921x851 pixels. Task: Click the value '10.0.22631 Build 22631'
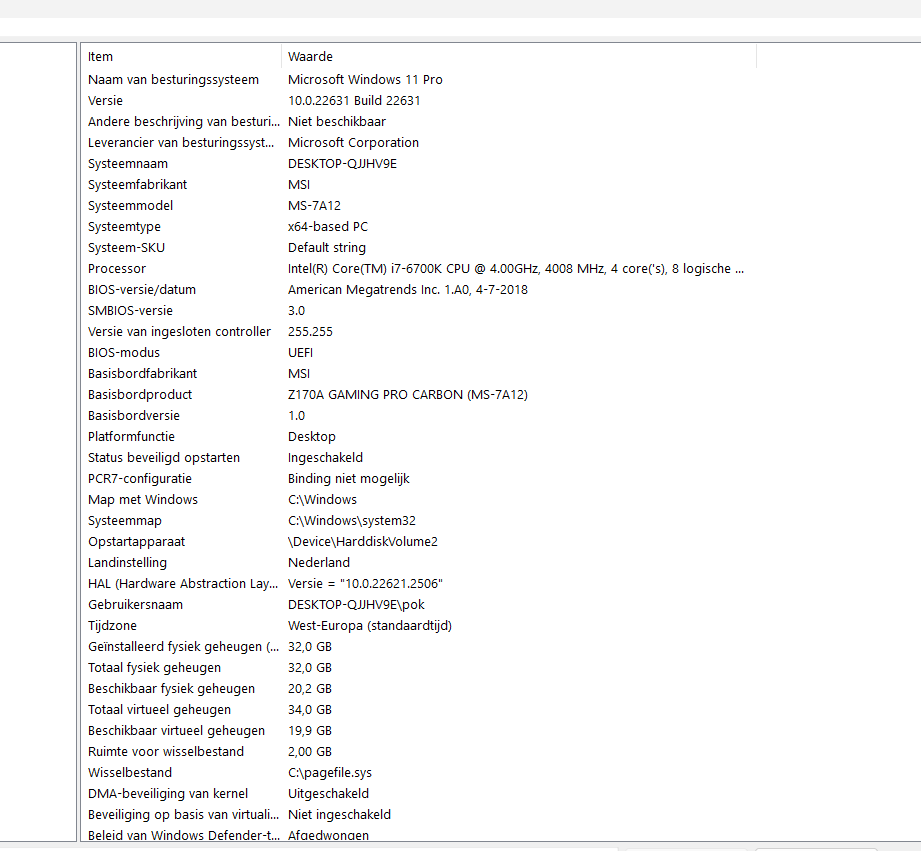click(x=354, y=101)
